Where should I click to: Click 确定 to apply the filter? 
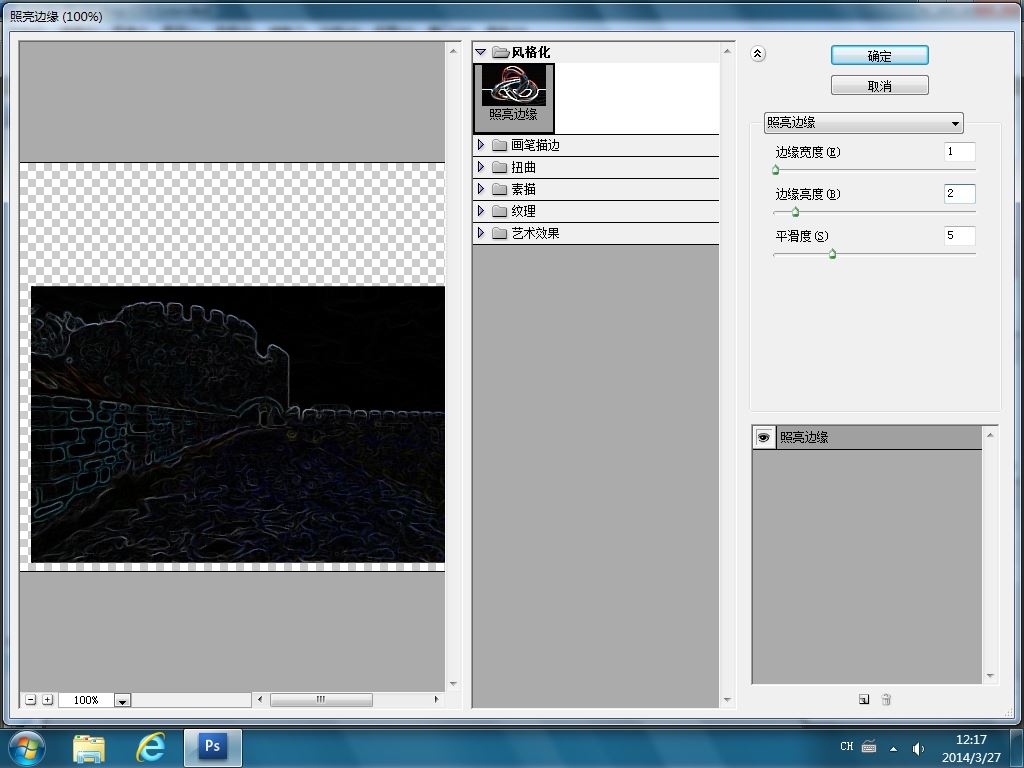coord(879,56)
